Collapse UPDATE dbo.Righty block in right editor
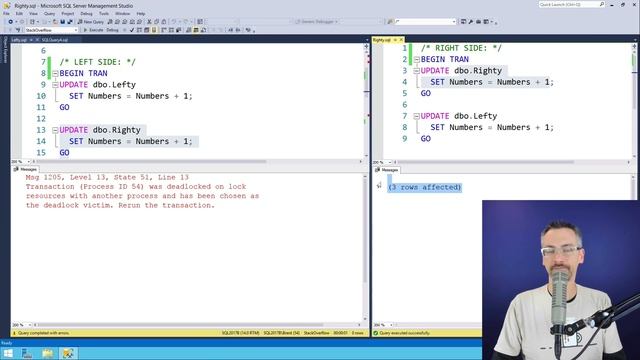This screenshot has height=360, width=640. (x=416, y=71)
